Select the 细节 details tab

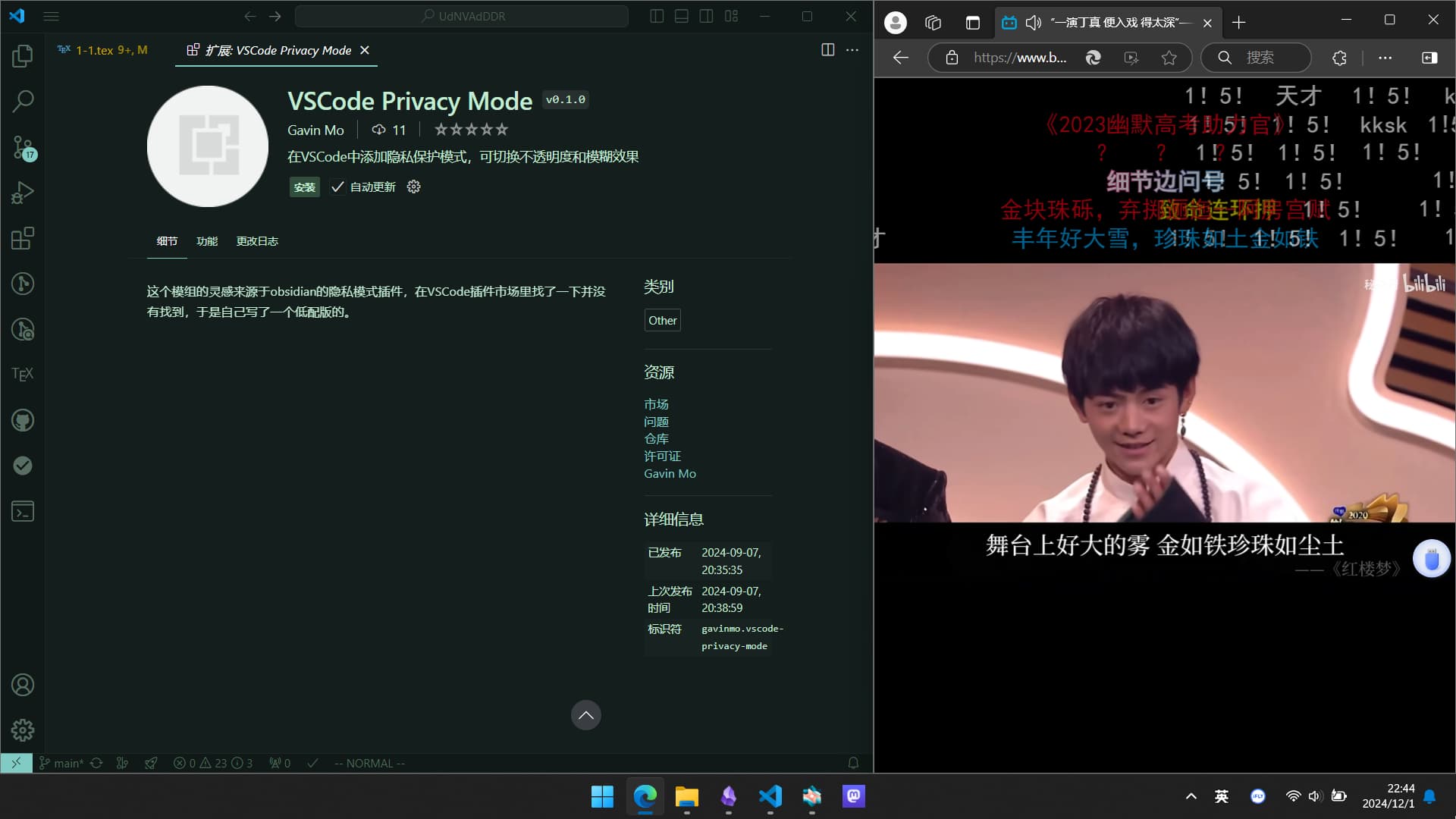click(x=167, y=241)
